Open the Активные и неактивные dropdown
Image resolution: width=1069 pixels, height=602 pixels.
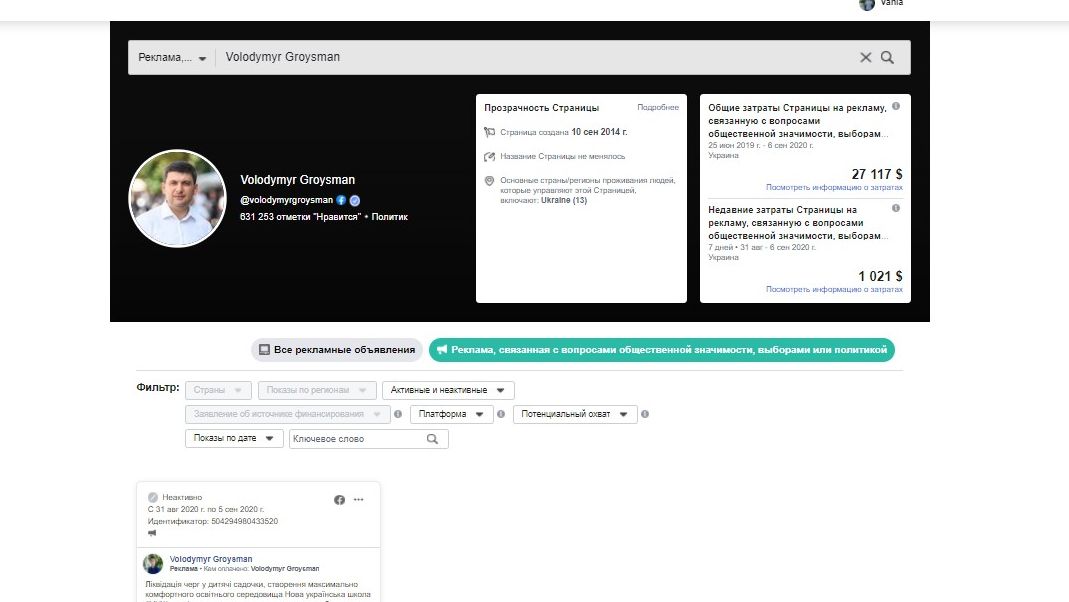[448, 390]
